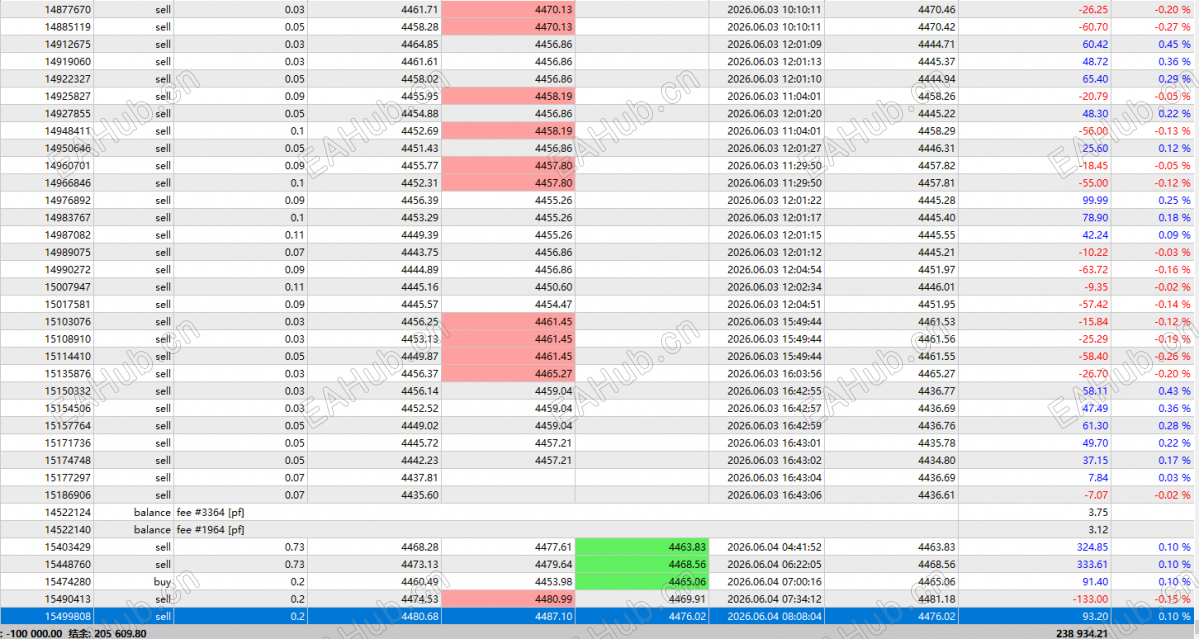The height and width of the screenshot is (639, 1199).
Task: Click profit 93.20 in highlighted row
Action: 1095,616
